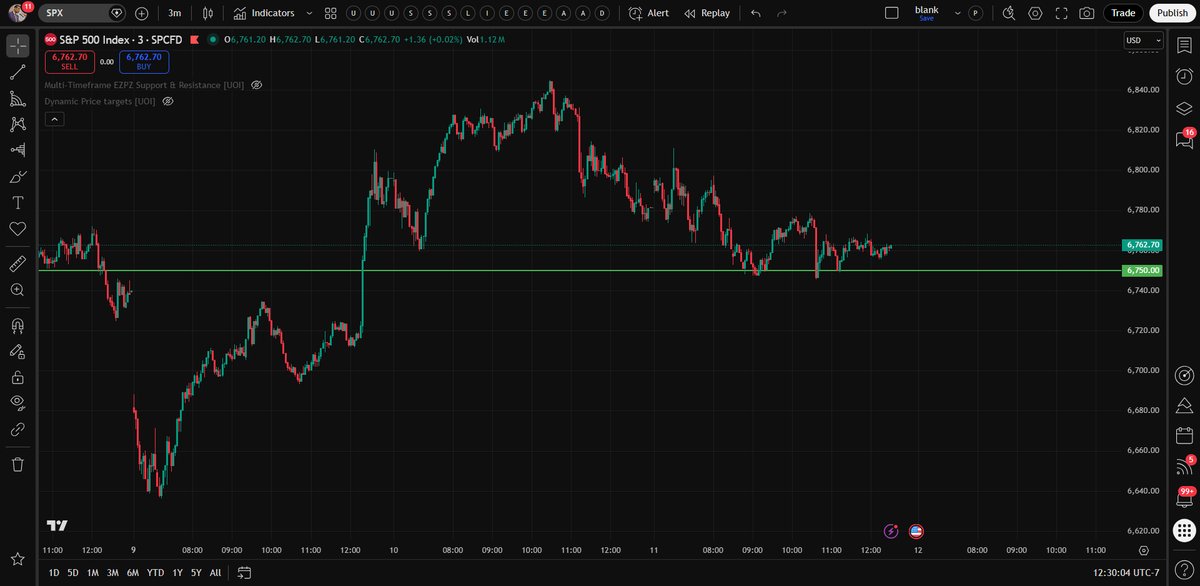Select the Trend line drawing tool

17,72
